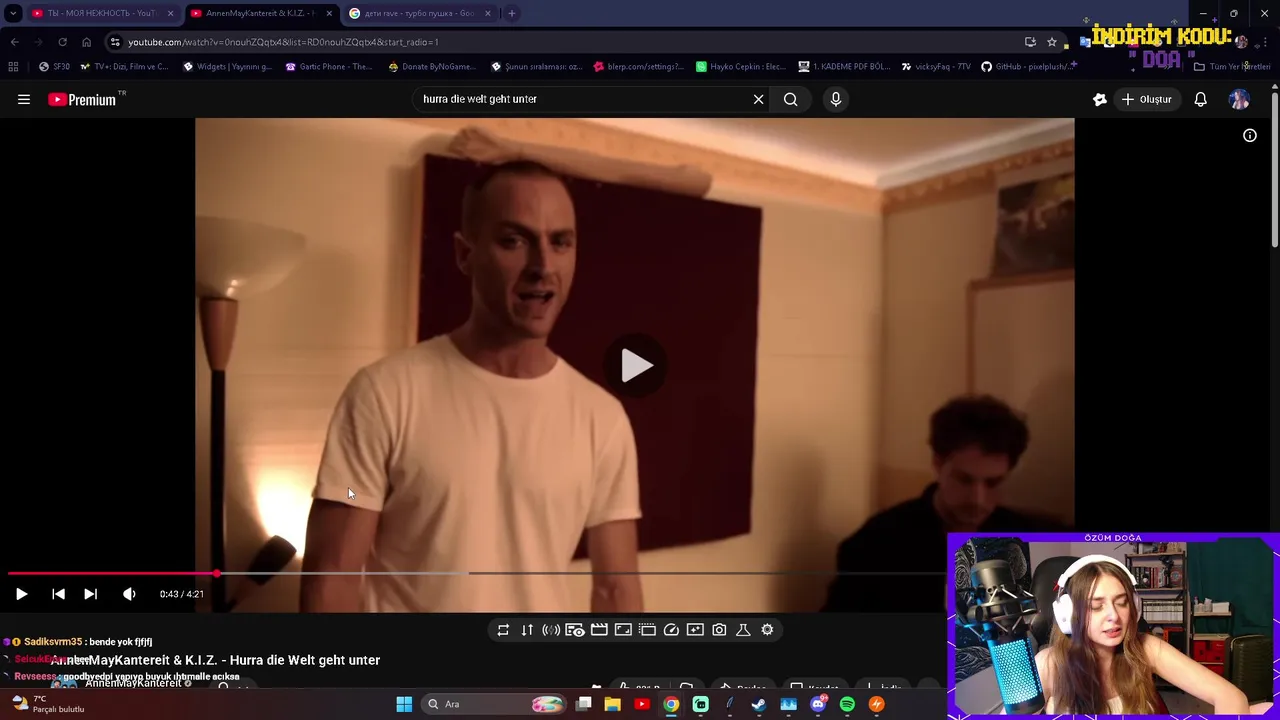Mute the video volume
Viewport: 1280px width, 720px height.
[129, 594]
